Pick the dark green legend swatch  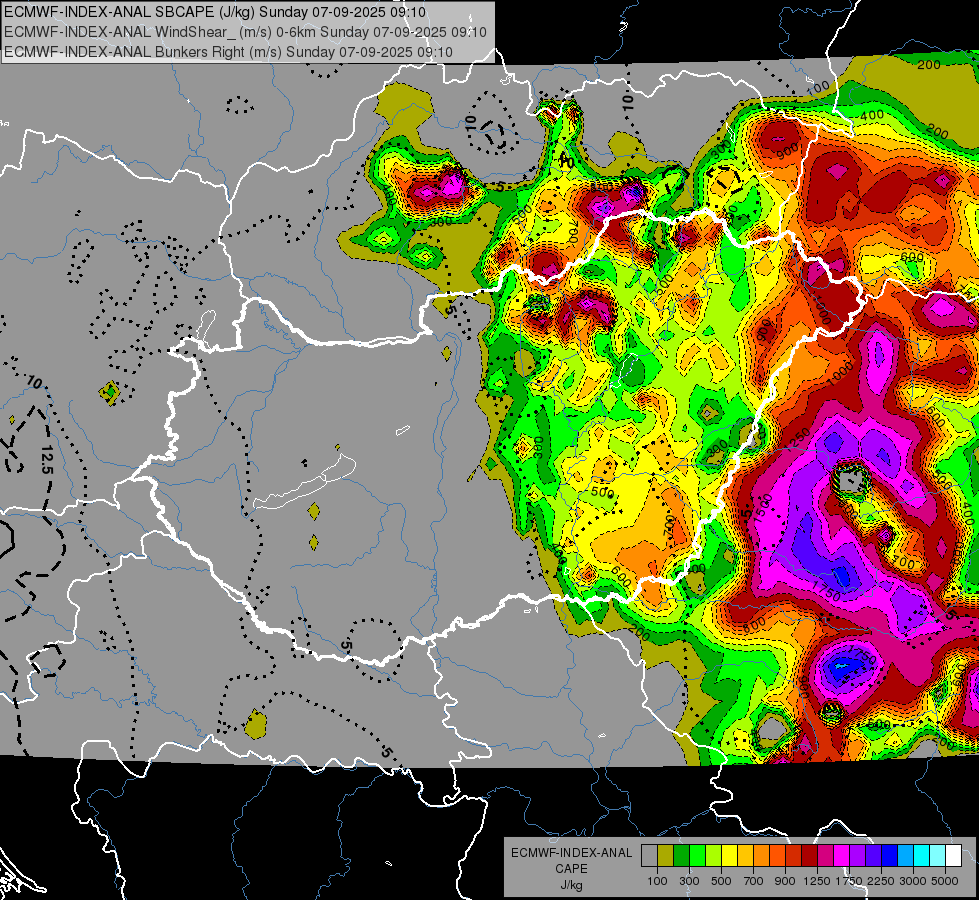click(681, 856)
